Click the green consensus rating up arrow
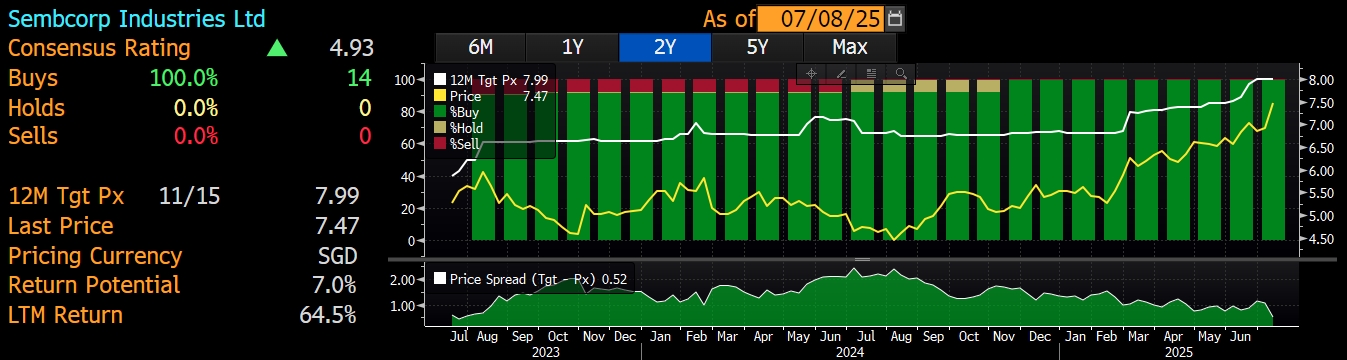This screenshot has width=1347, height=360. click(277, 48)
